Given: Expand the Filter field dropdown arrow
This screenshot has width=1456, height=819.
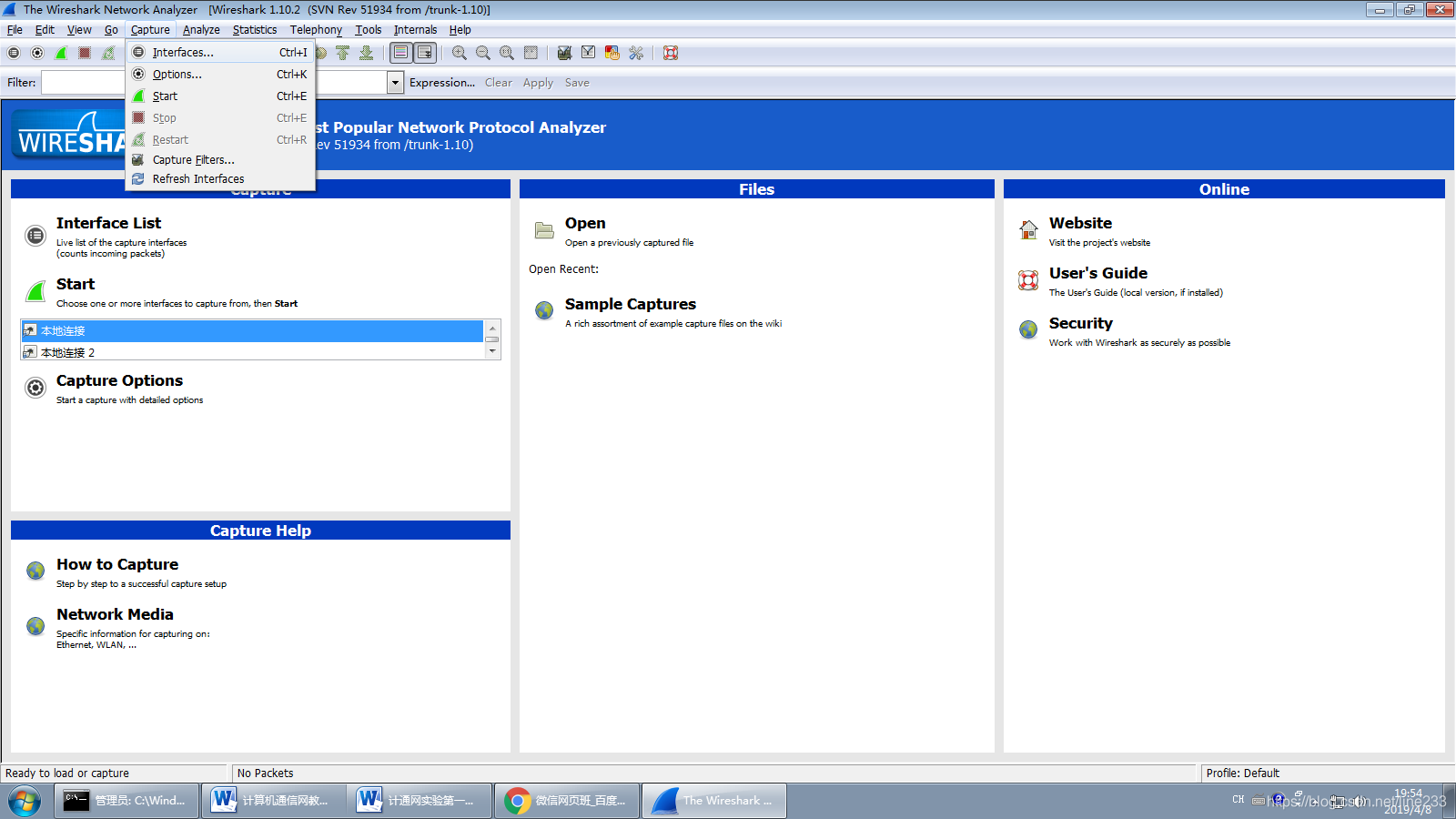Looking at the screenshot, I should [x=395, y=83].
